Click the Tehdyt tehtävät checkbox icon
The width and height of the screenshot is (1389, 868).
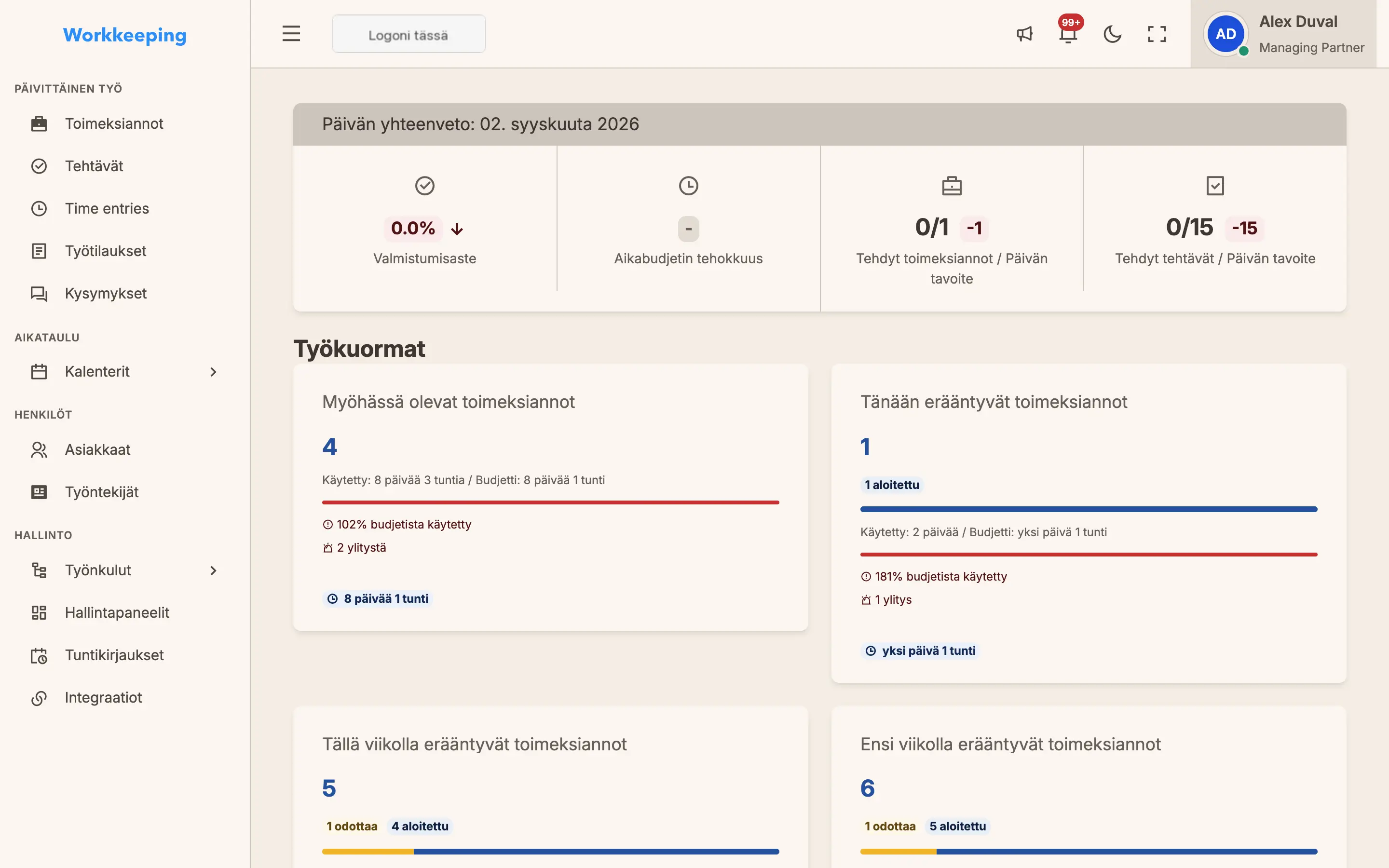1215,186
